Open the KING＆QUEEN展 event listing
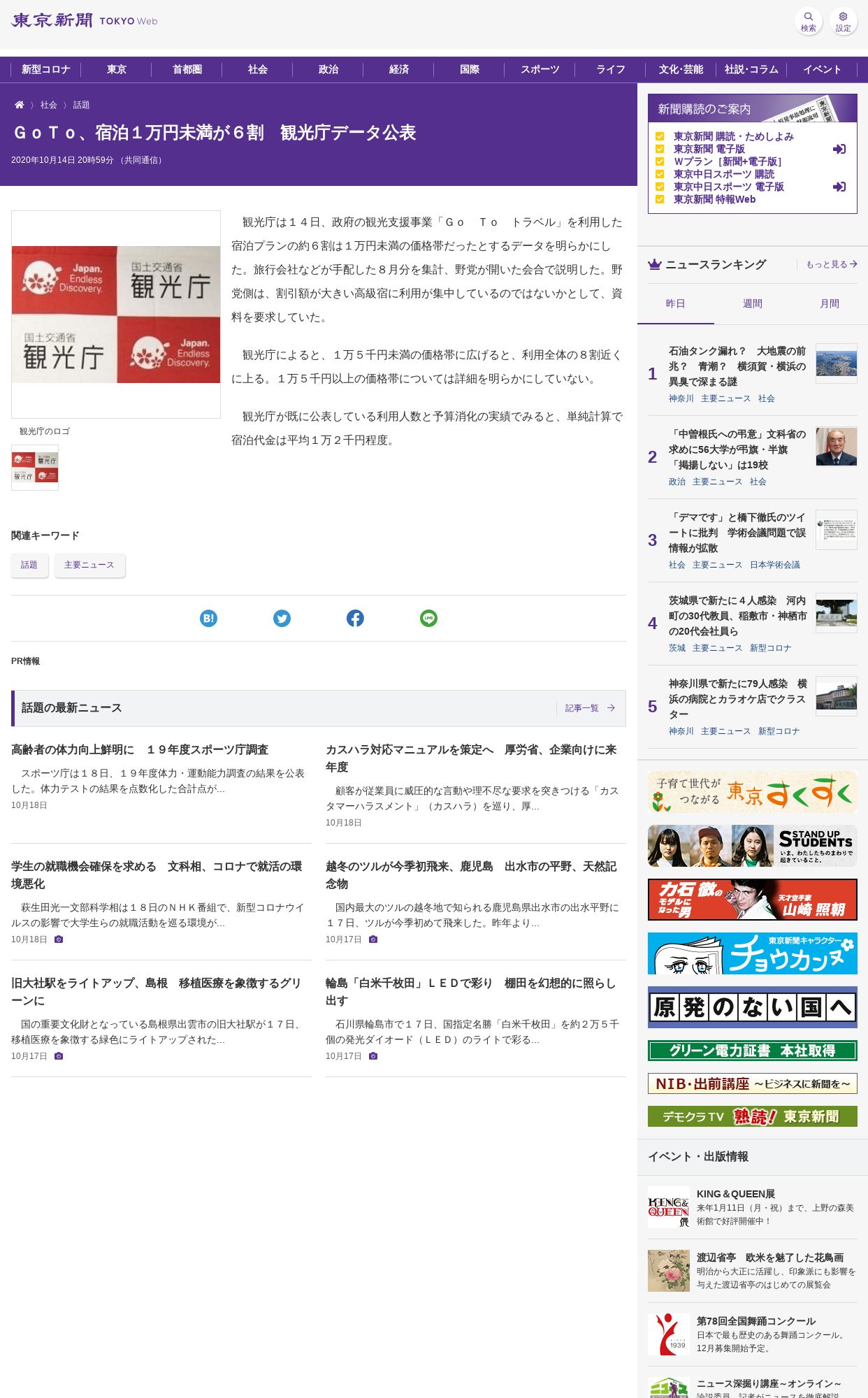This screenshot has width=868, height=1398. click(753, 1207)
